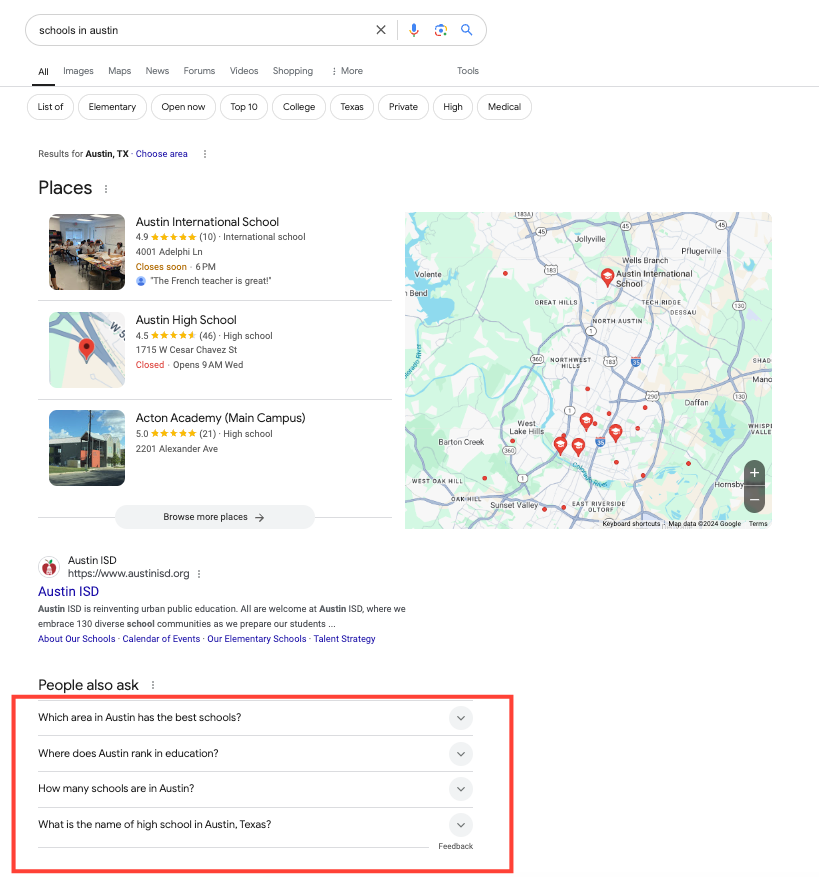Zoom out on the map

point(754,499)
